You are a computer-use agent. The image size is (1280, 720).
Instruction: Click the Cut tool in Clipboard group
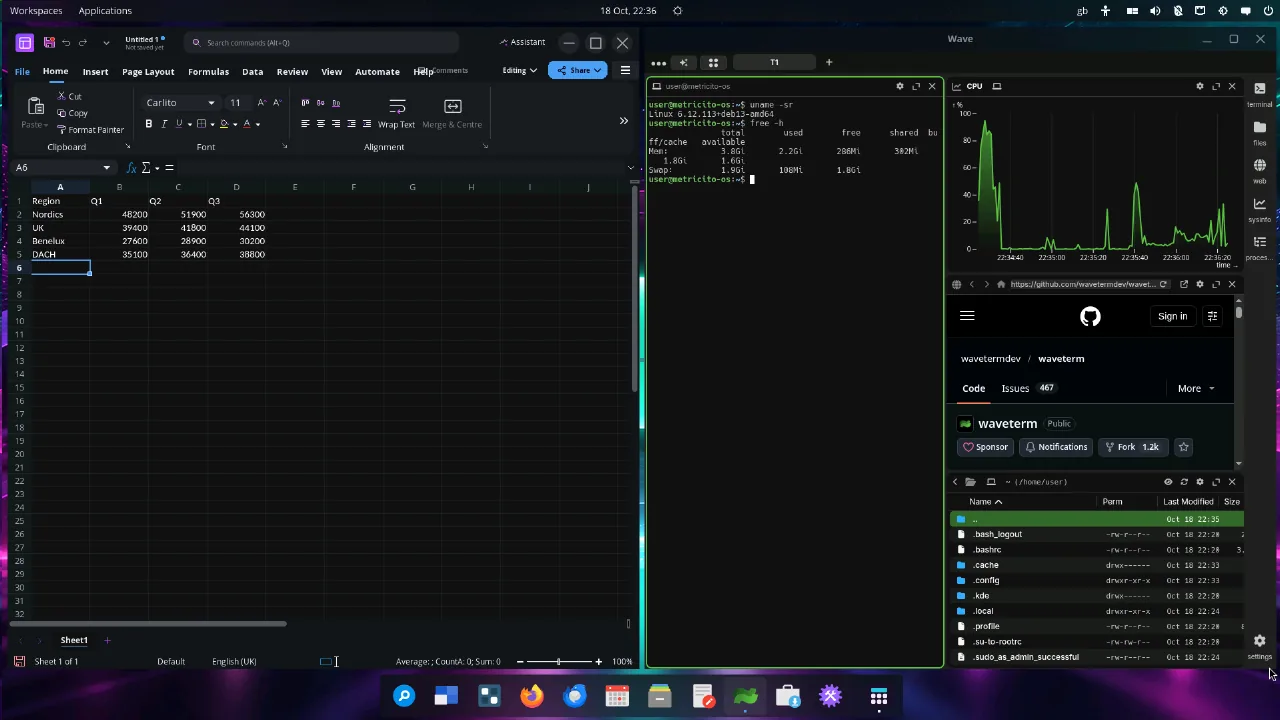(x=69, y=96)
